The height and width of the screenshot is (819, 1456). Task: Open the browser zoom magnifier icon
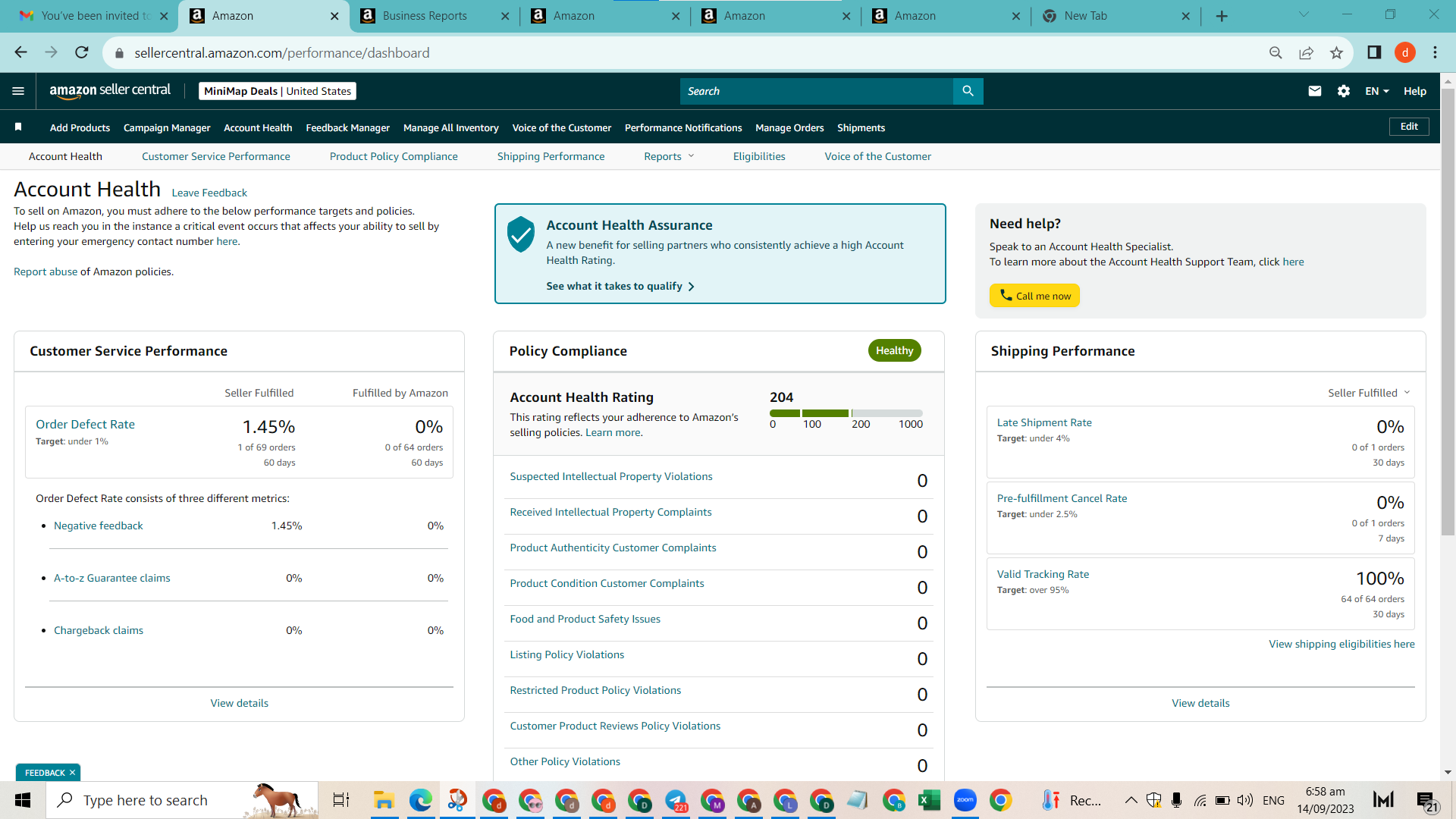pyautogui.click(x=1276, y=52)
